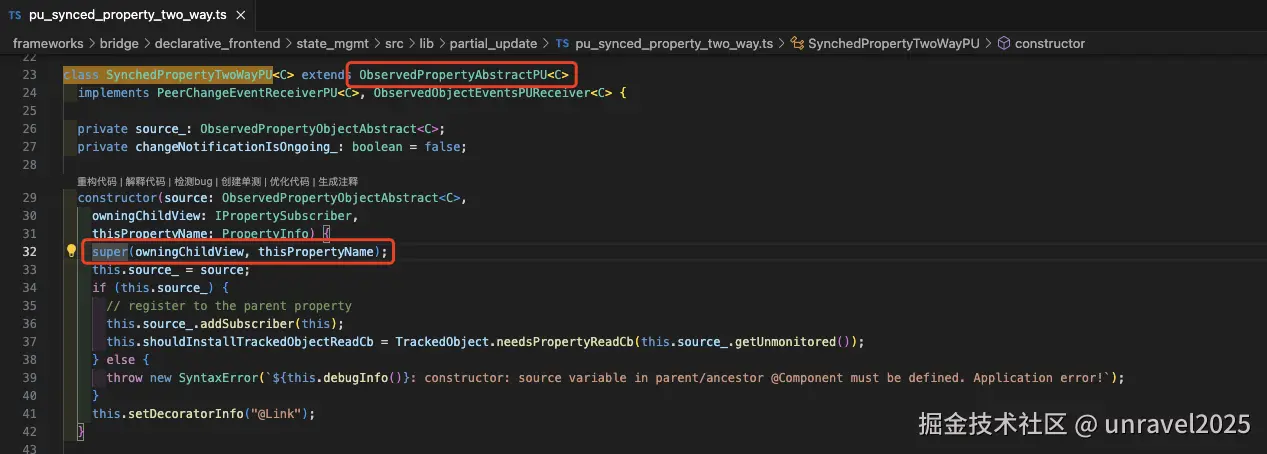This screenshot has height=454, width=1267.
Task: Click PropertyInfo type on line 31
Action: pyautogui.click(x=265, y=234)
